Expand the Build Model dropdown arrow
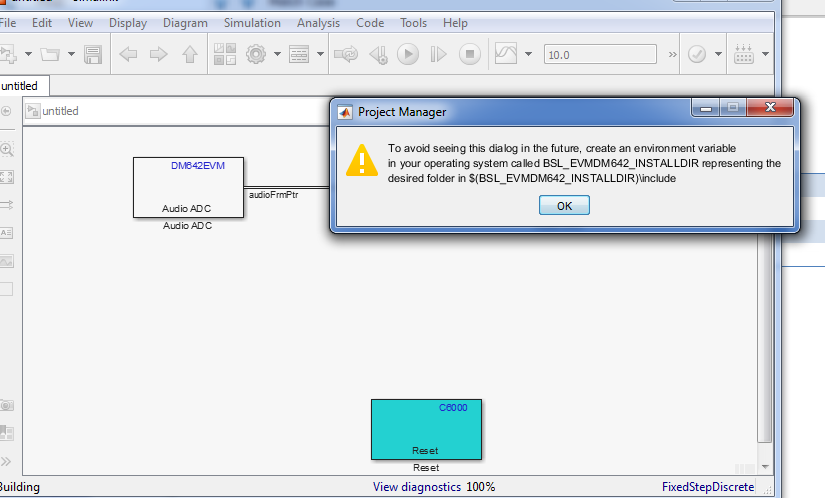The height and width of the screenshot is (498, 825). [766, 54]
